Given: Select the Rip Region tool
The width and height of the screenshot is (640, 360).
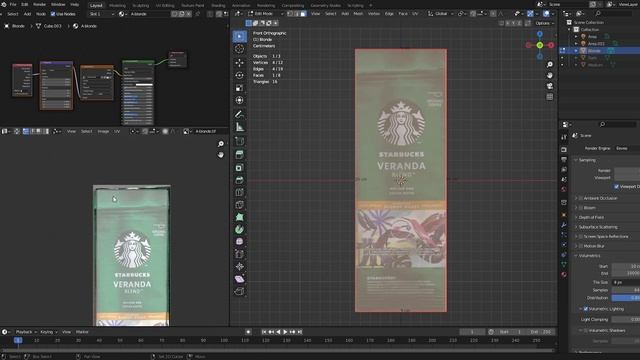Looking at the screenshot, I should 240,291.
